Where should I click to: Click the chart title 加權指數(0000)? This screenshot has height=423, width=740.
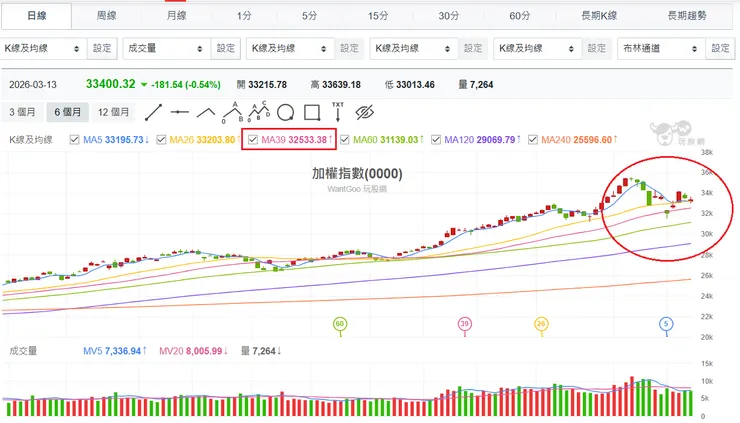357,174
